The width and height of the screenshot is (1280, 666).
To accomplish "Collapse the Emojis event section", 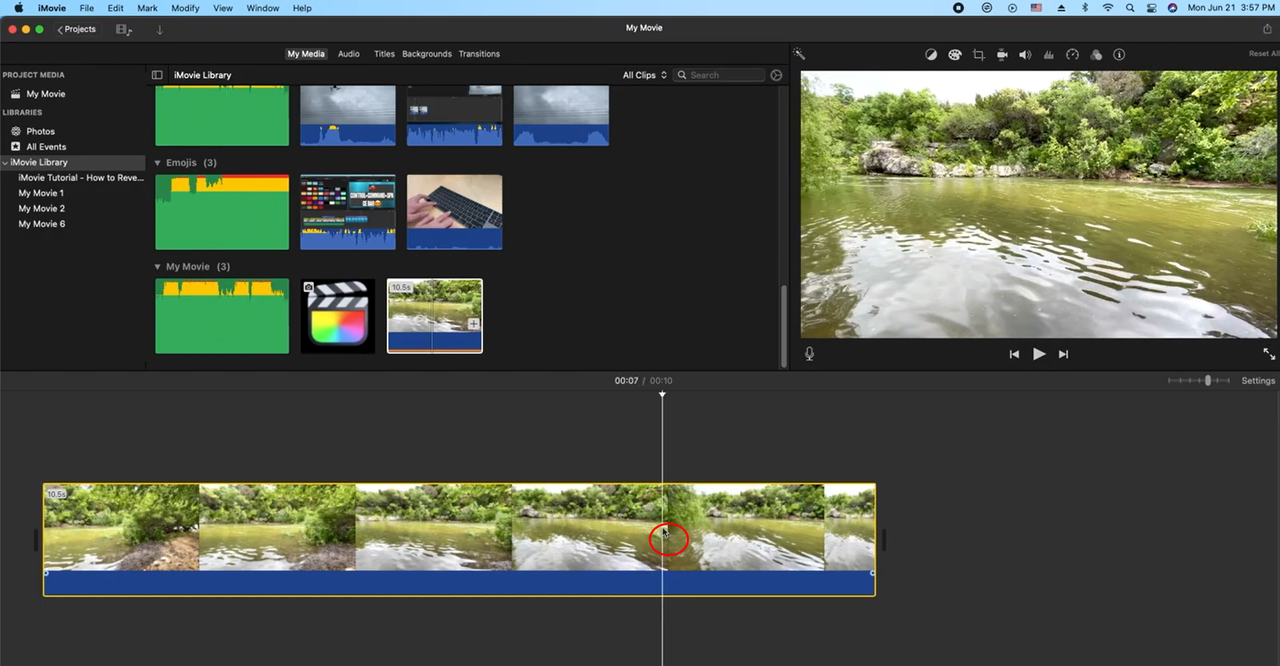I will tap(157, 162).
